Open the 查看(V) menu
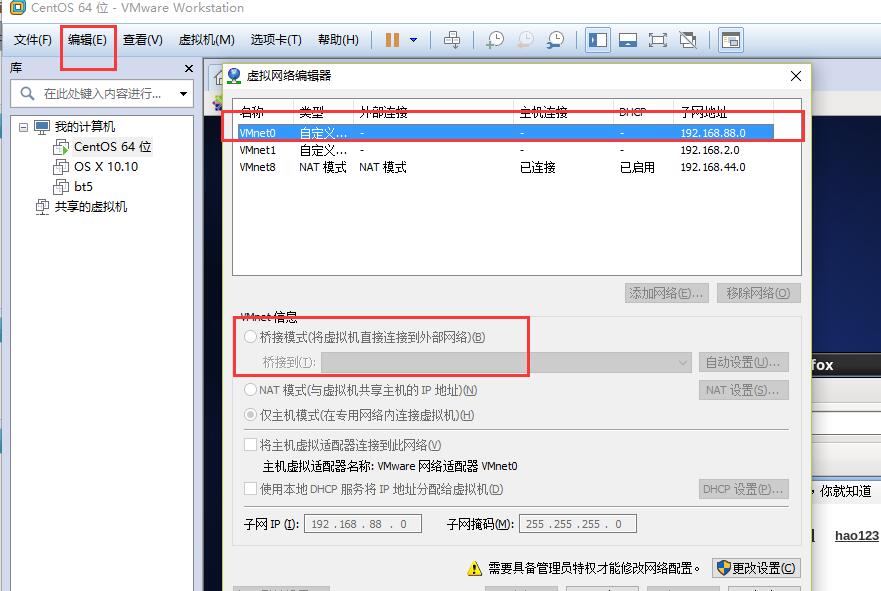Screen dimensions: 881x591 tap(143, 40)
